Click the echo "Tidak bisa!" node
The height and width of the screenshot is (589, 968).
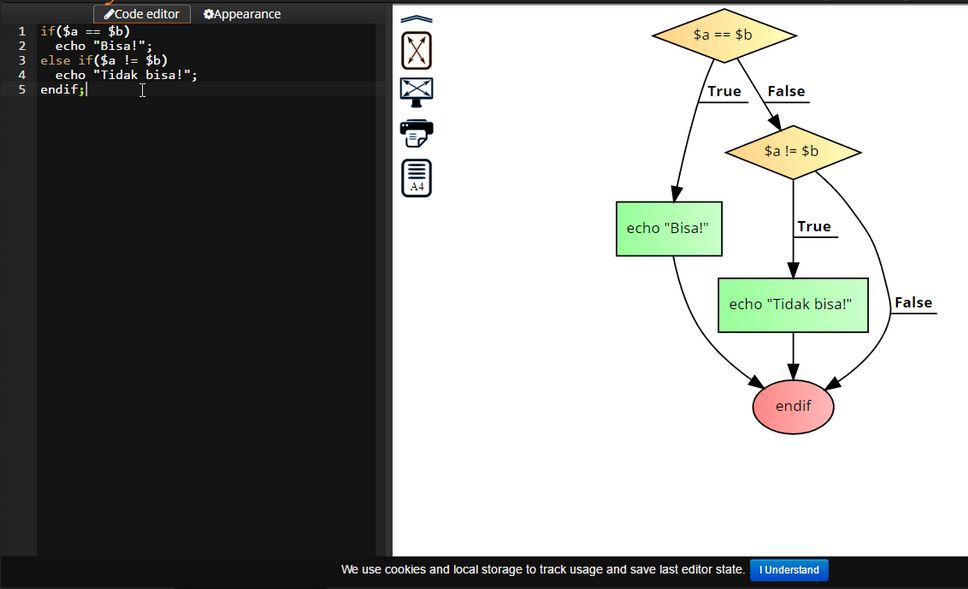[x=792, y=304]
